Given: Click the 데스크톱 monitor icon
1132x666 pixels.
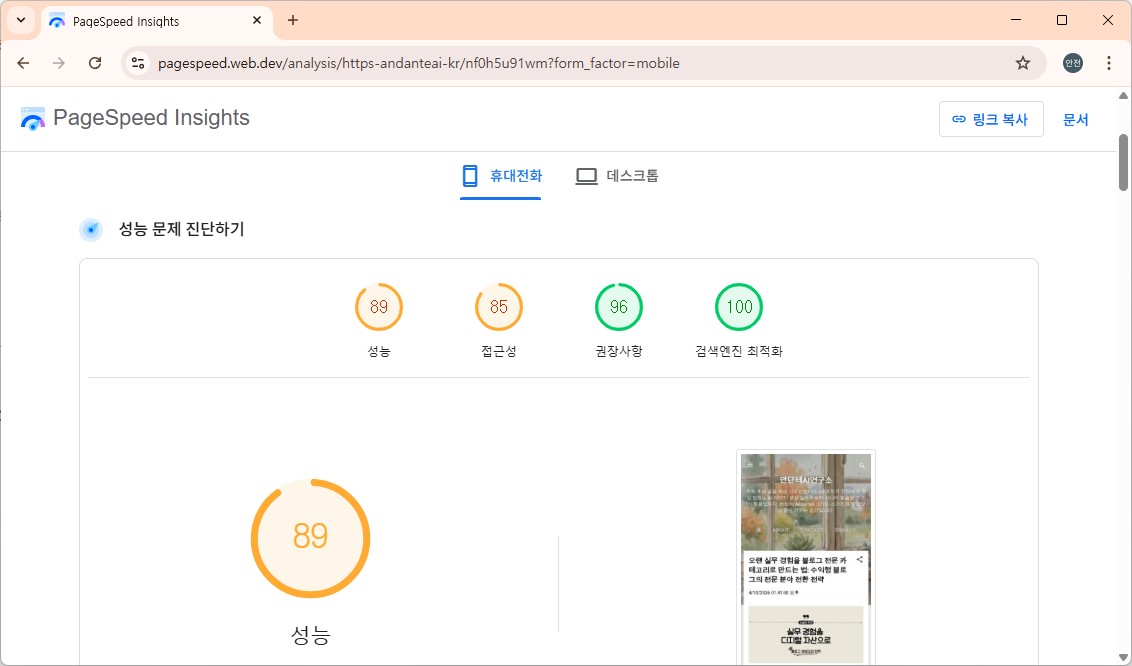Looking at the screenshot, I should coord(585,174).
